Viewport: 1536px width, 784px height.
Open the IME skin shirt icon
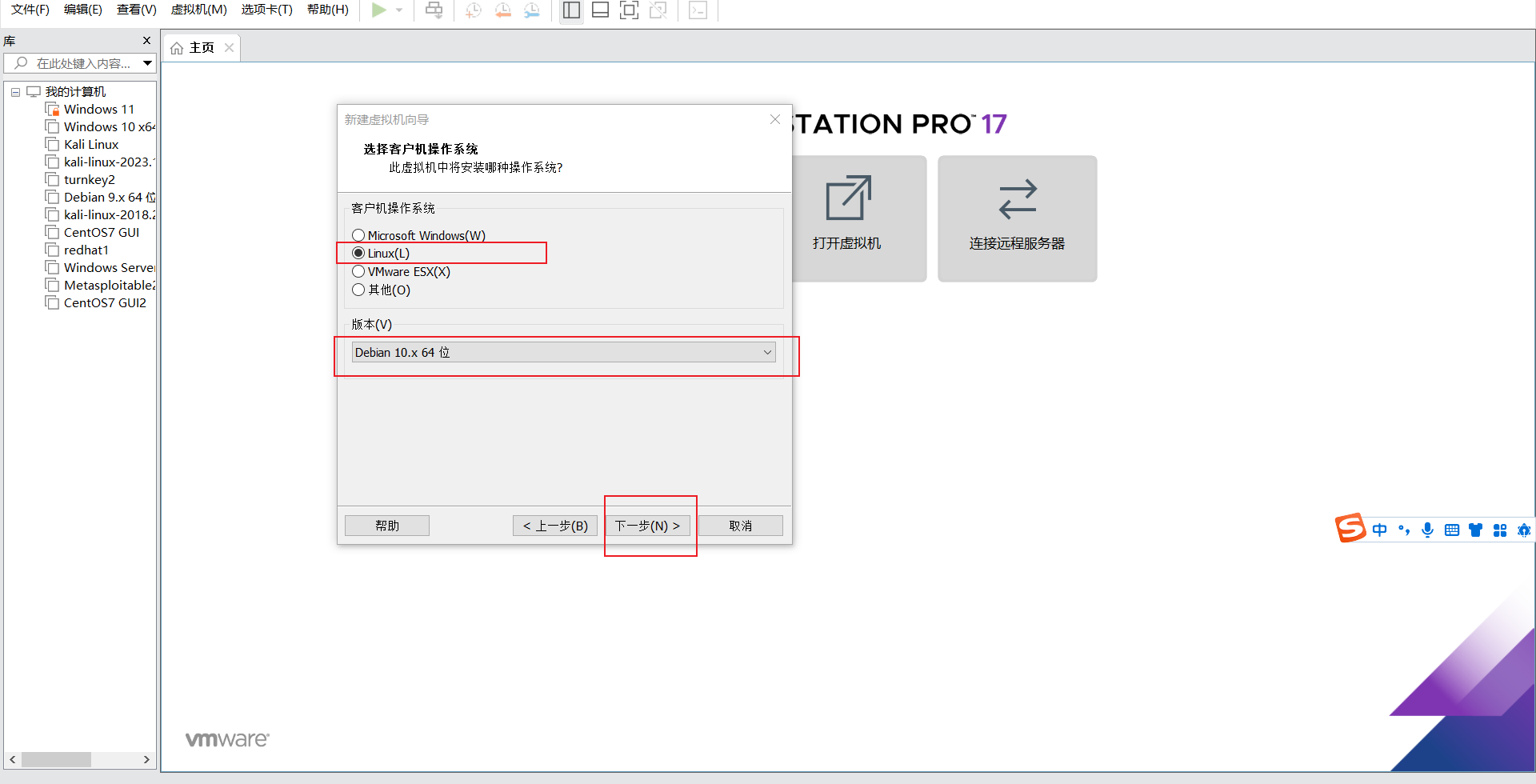1476,530
